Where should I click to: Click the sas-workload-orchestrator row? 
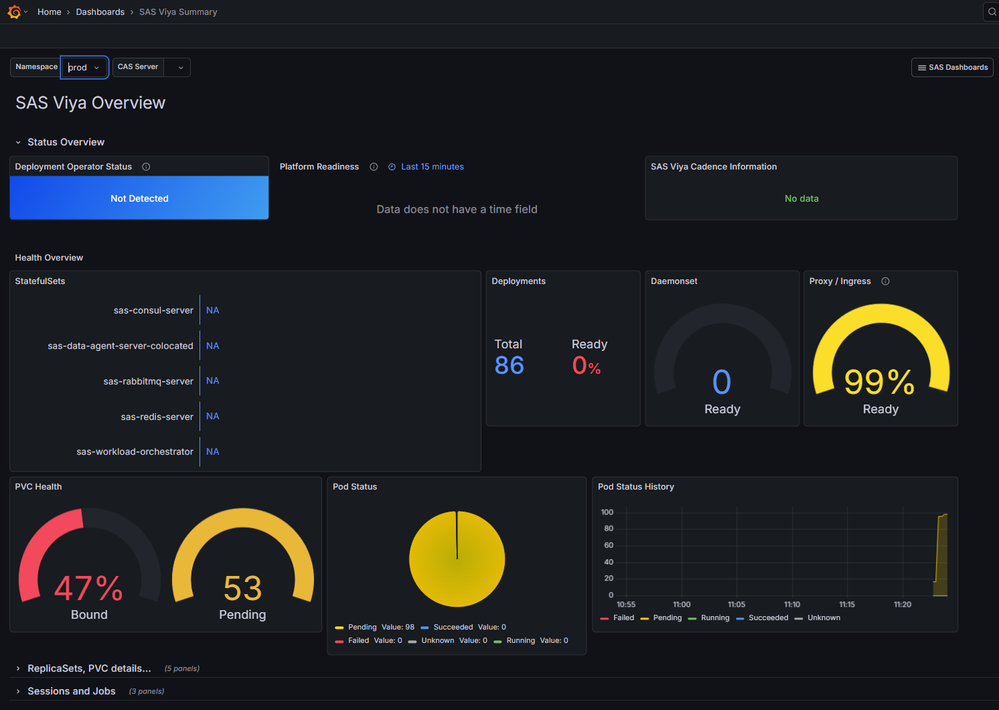[148, 452]
